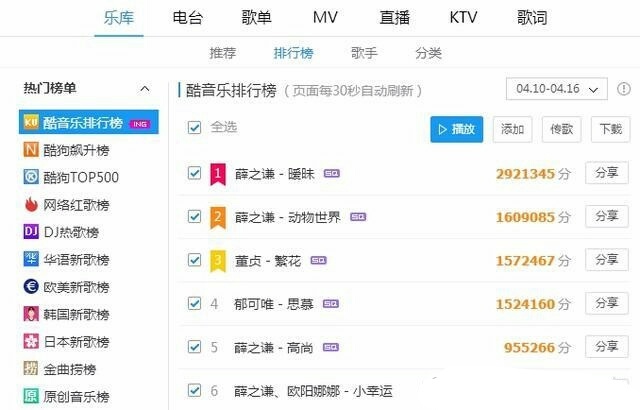
Task: Click the score 2921345 分
Action: [533, 174]
